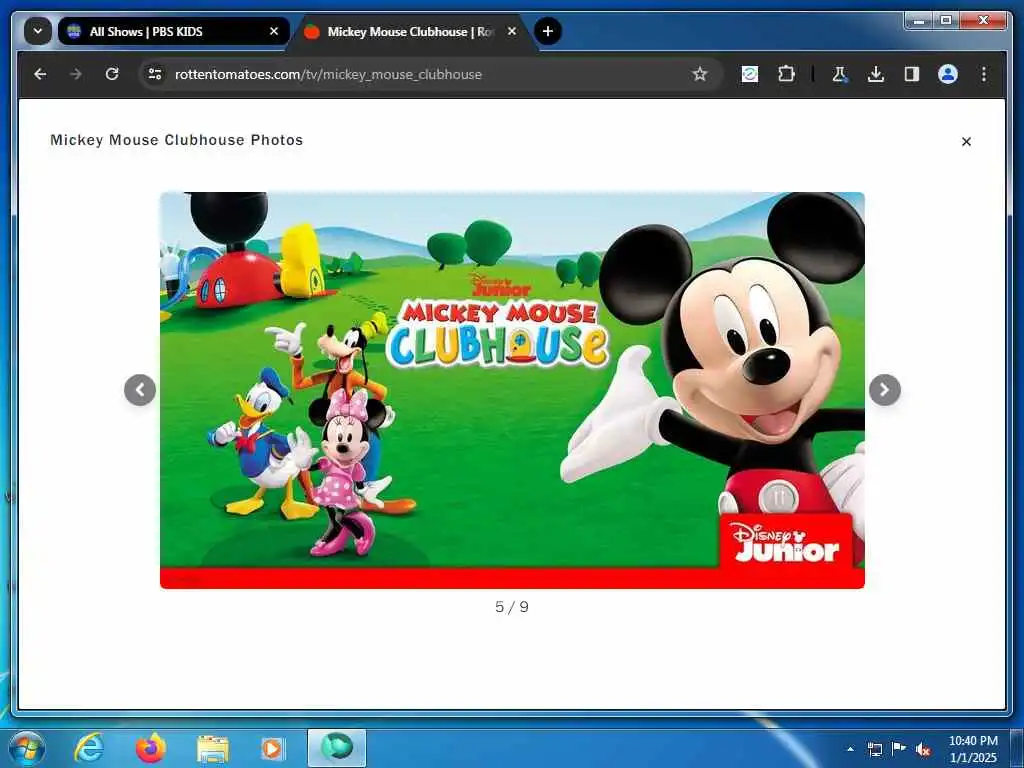Viewport: 1024px width, 768px height.
Task: Click the browser forward arrow
Action: [x=76, y=74]
